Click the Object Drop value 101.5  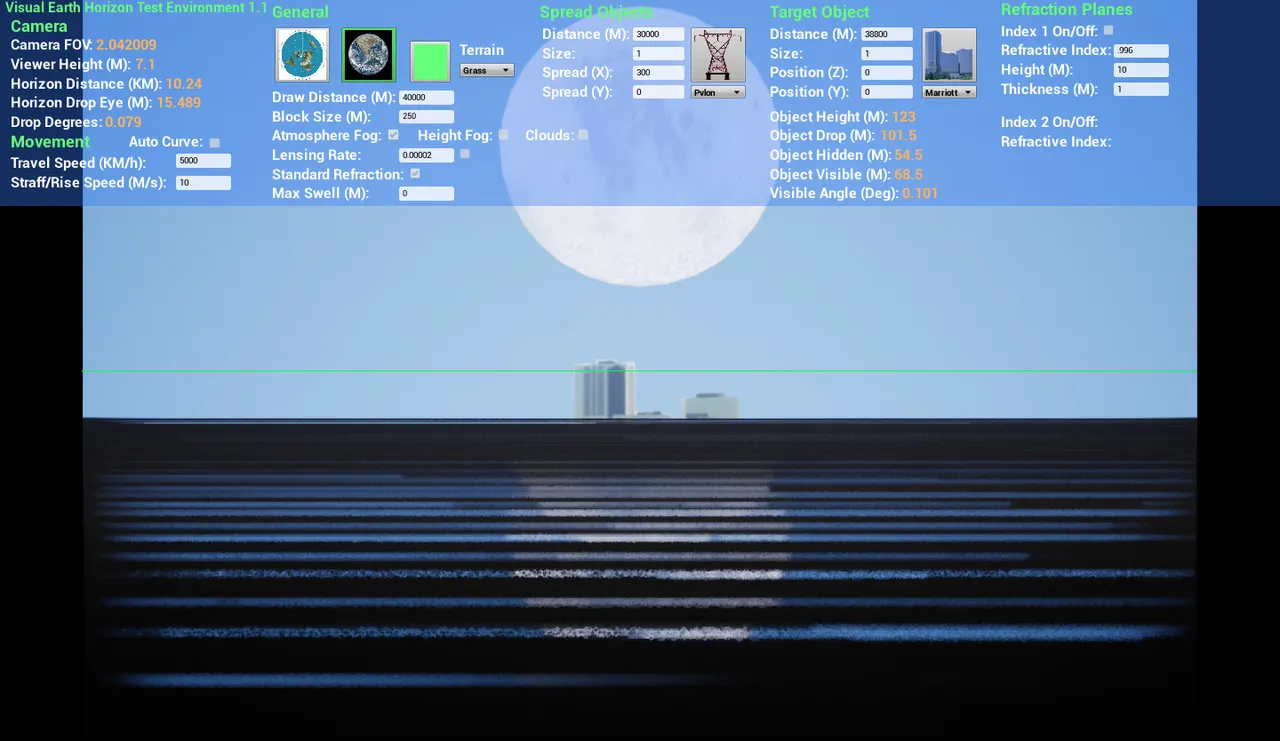[898, 136]
